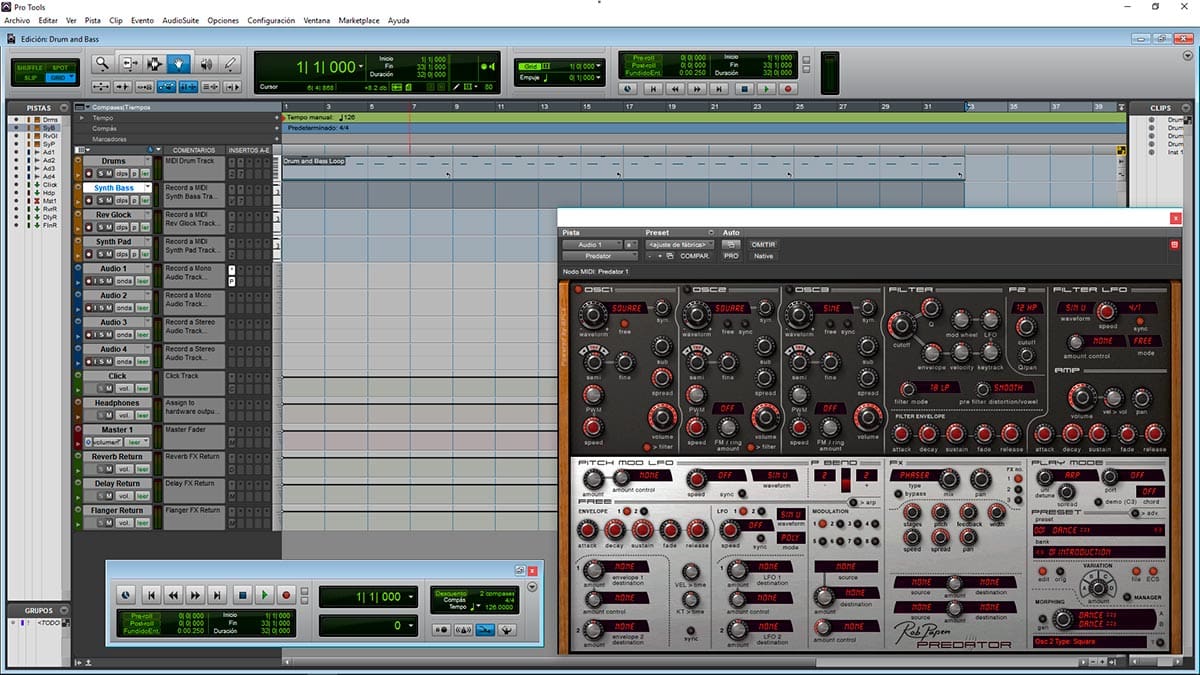The width and height of the screenshot is (1200, 675).
Task: Select the Scrubber speaker tool
Action: click(x=206, y=63)
